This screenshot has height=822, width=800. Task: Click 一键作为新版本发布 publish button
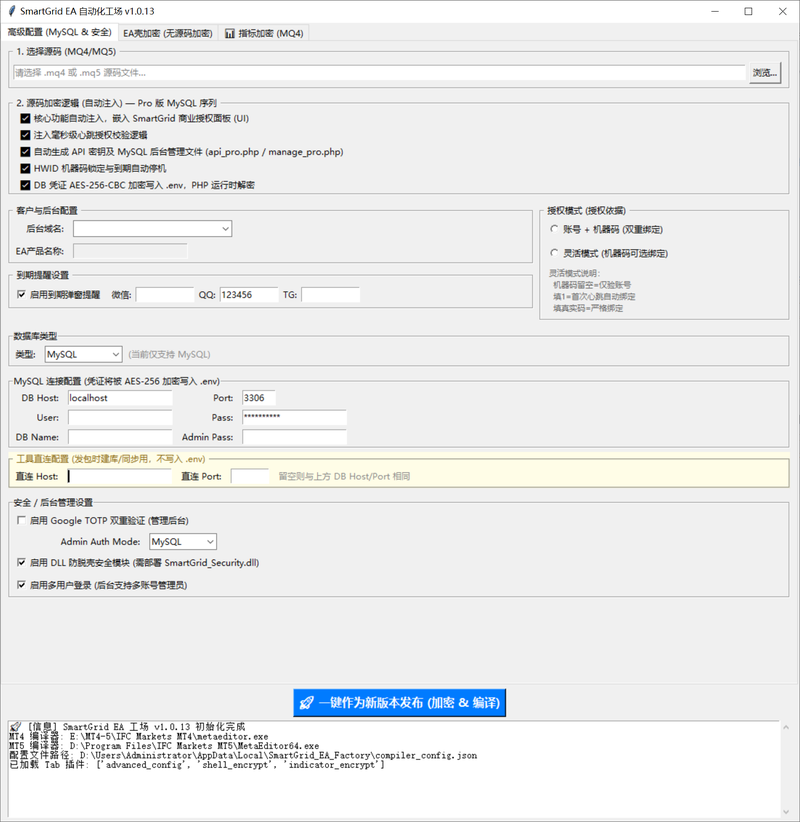tap(399, 703)
